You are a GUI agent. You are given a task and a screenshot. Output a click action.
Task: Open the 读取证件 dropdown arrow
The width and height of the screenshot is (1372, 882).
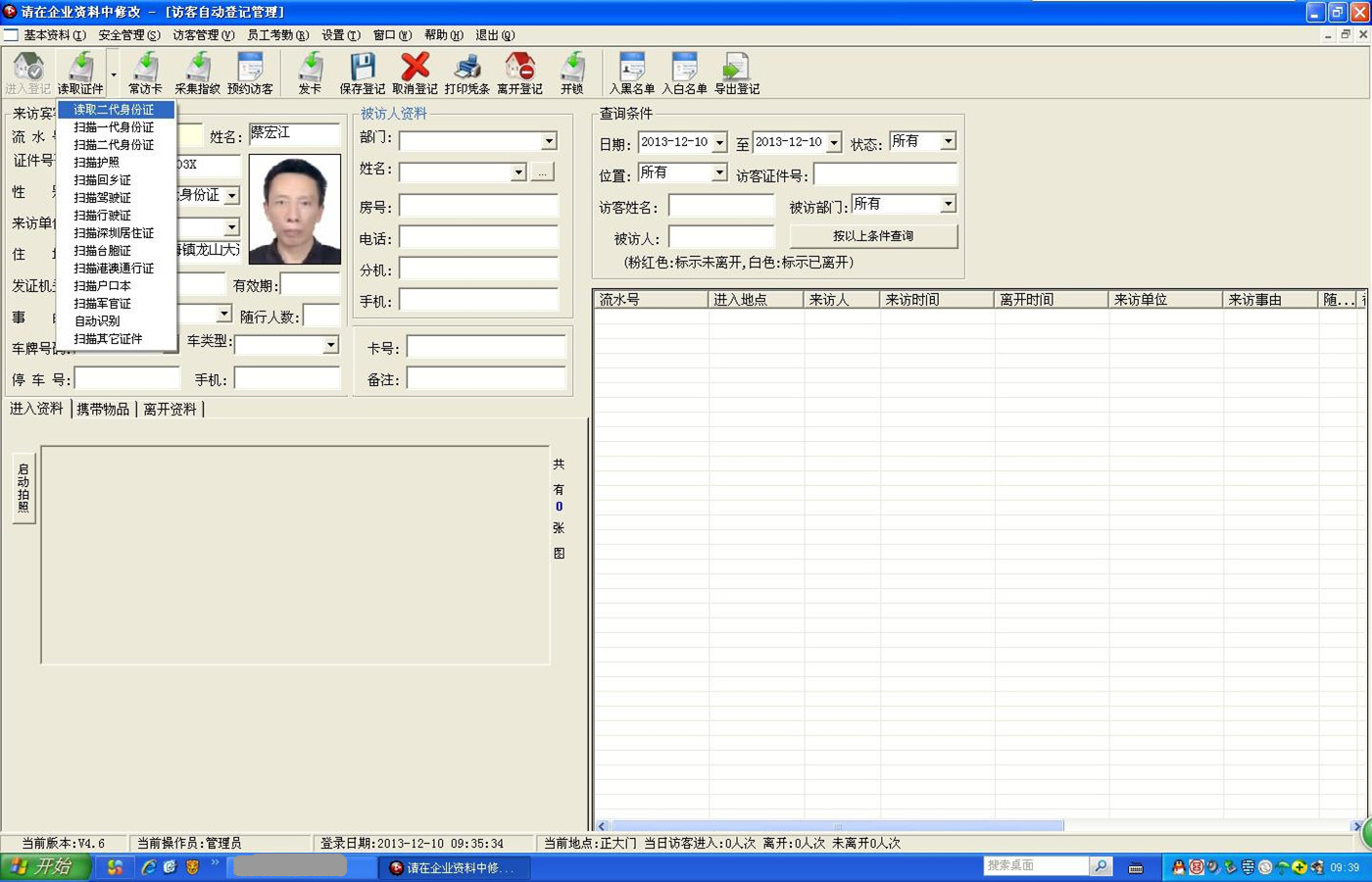(x=113, y=74)
